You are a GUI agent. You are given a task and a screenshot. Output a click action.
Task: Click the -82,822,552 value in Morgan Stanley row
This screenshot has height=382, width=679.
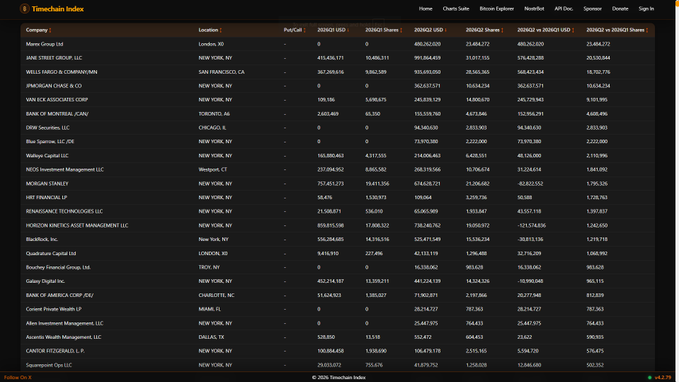click(530, 184)
